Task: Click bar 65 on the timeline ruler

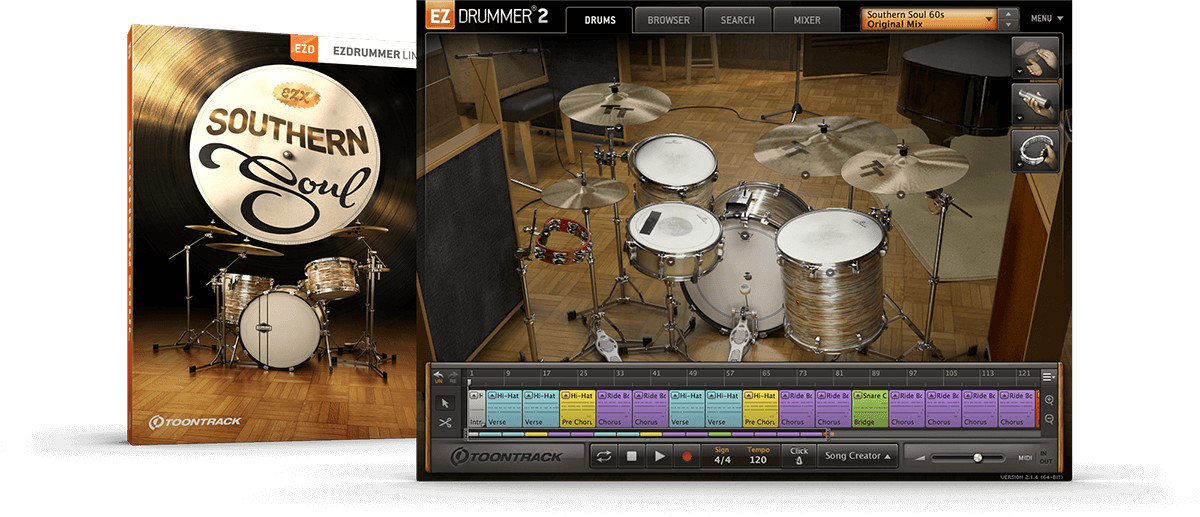Action: tap(765, 374)
